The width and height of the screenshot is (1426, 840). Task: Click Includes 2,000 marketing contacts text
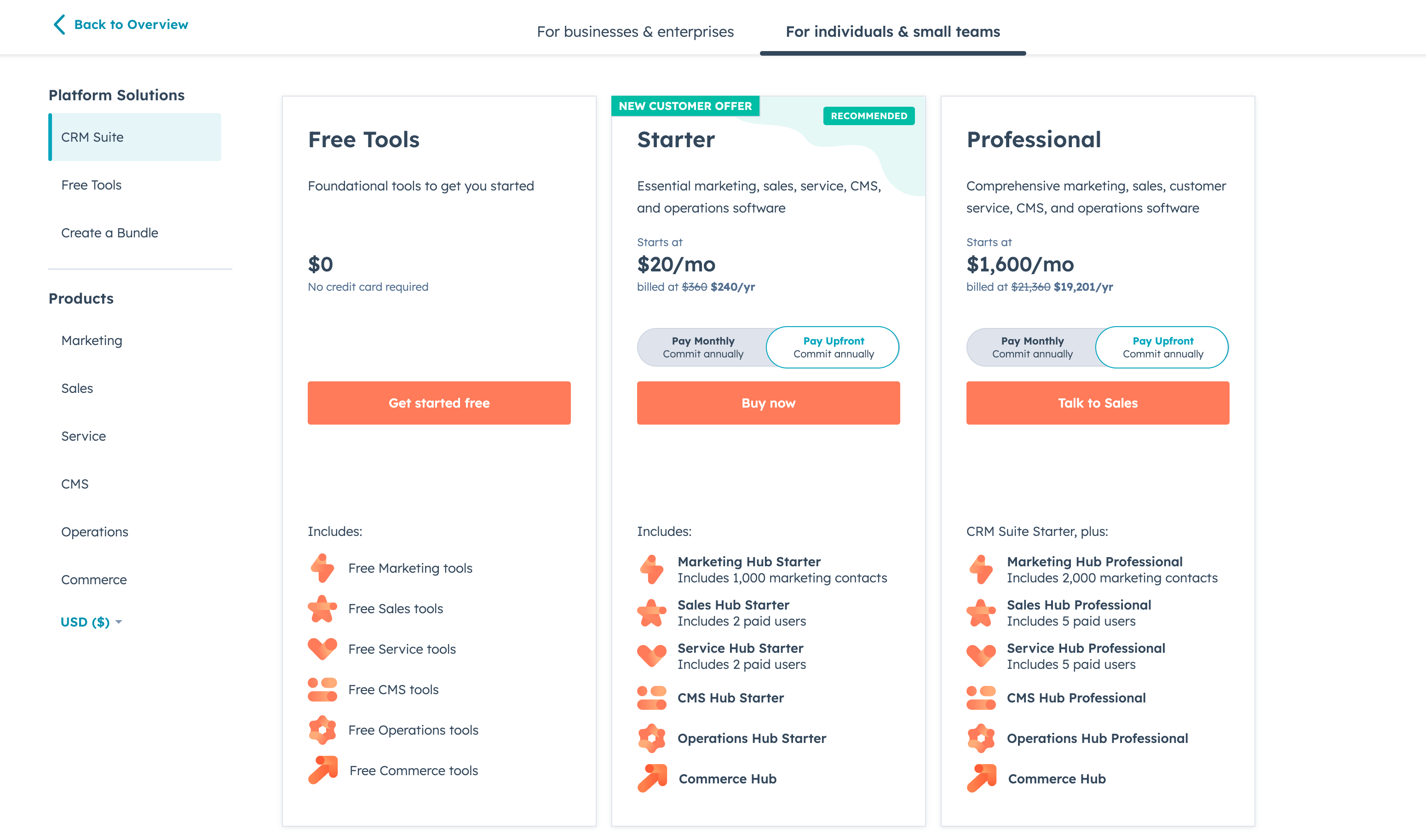[1112, 578]
